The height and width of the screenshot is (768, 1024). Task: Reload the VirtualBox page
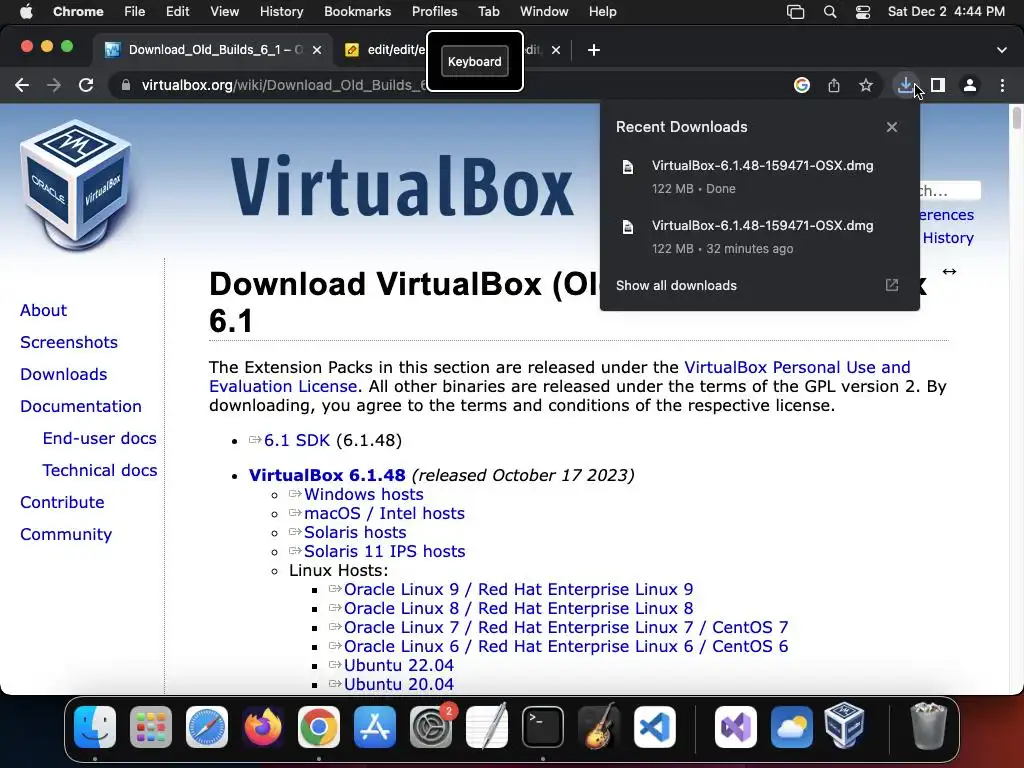click(x=86, y=85)
